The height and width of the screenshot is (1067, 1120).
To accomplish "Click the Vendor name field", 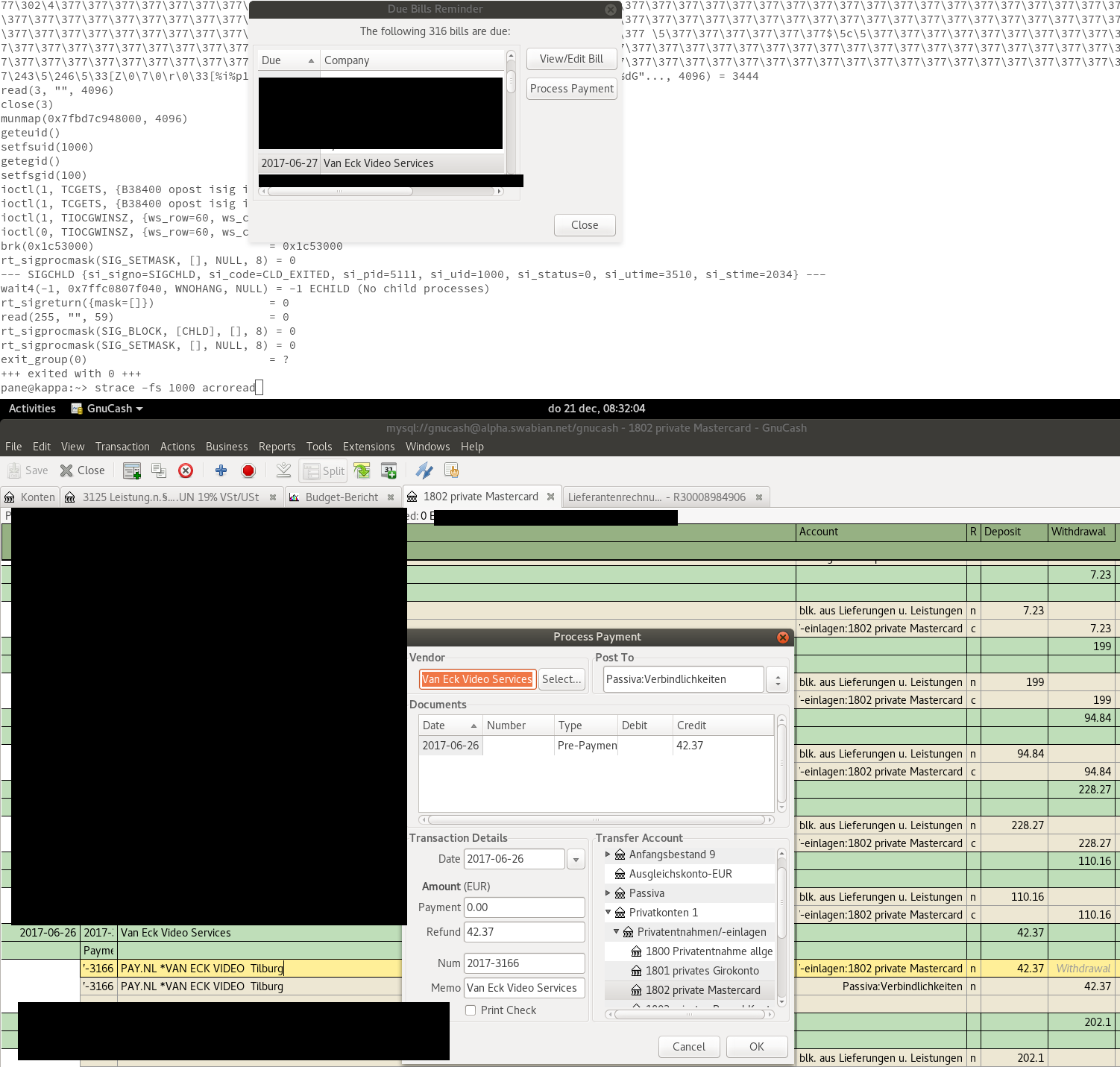I will tap(477, 679).
